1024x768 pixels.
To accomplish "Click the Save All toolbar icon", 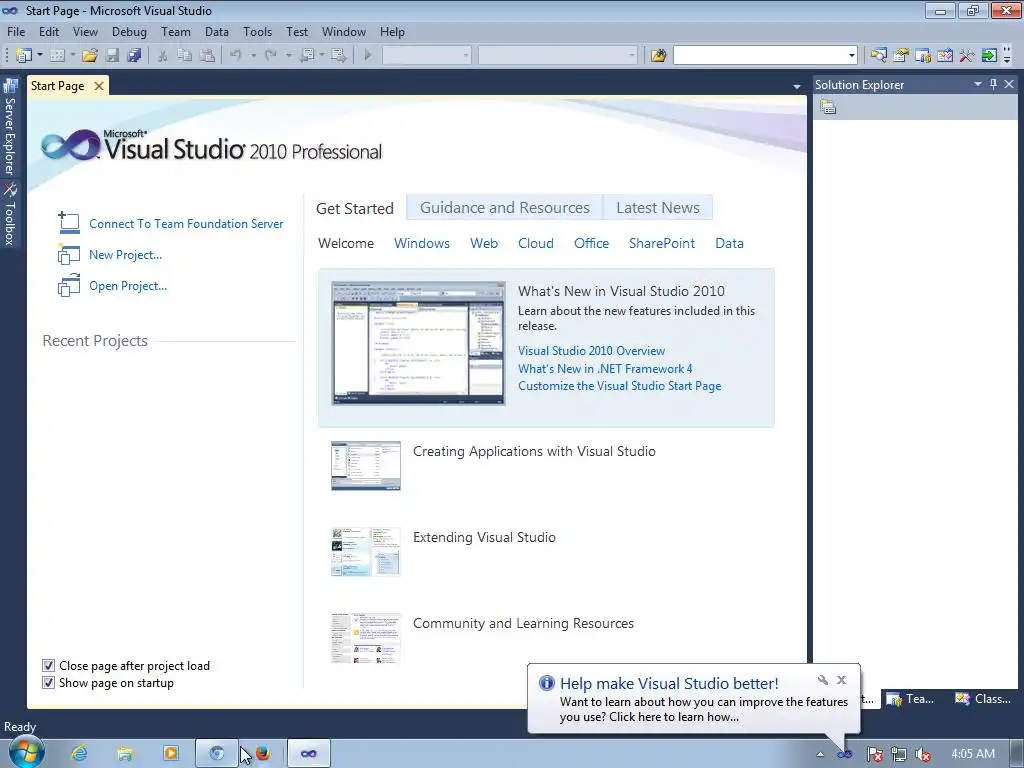I will [x=135, y=56].
